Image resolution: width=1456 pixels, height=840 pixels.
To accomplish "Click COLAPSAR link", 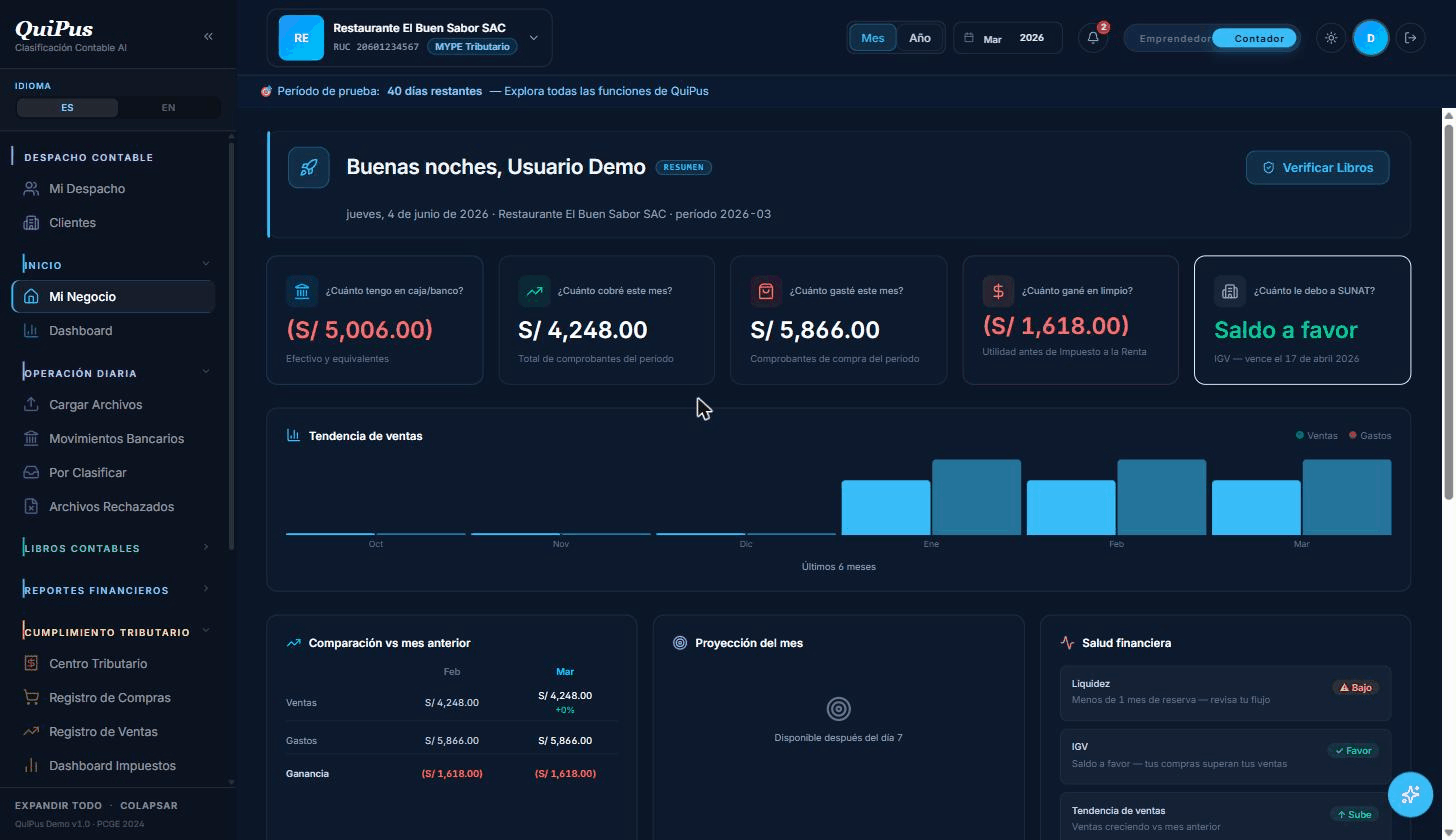I will pyautogui.click(x=149, y=806).
